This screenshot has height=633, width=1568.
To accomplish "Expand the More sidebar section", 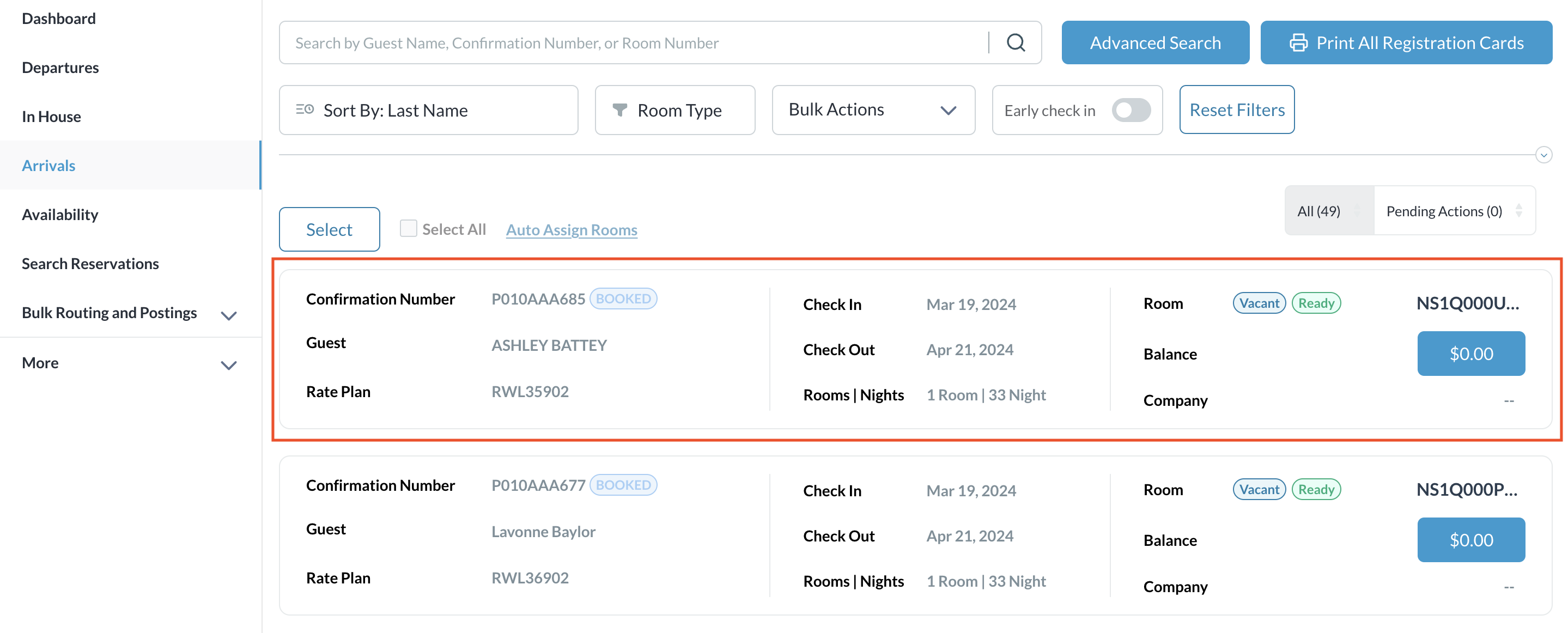I will click(228, 364).
